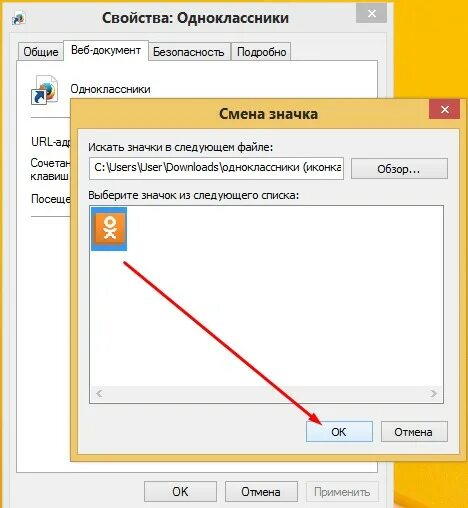Select the orange Odnoklassniki icon in list
468x508 pixels.
[x=109, y=228]
